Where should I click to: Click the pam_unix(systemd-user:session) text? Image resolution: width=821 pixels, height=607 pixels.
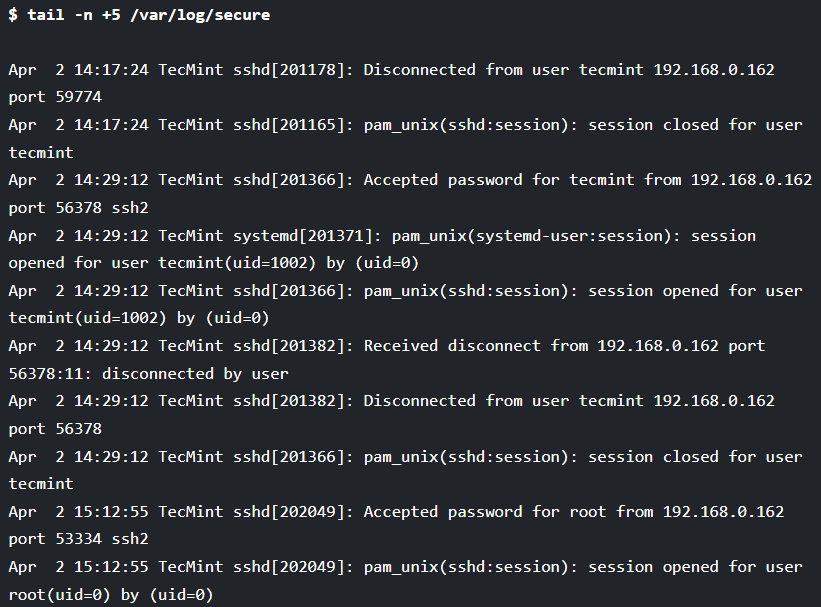pos(535,236)
